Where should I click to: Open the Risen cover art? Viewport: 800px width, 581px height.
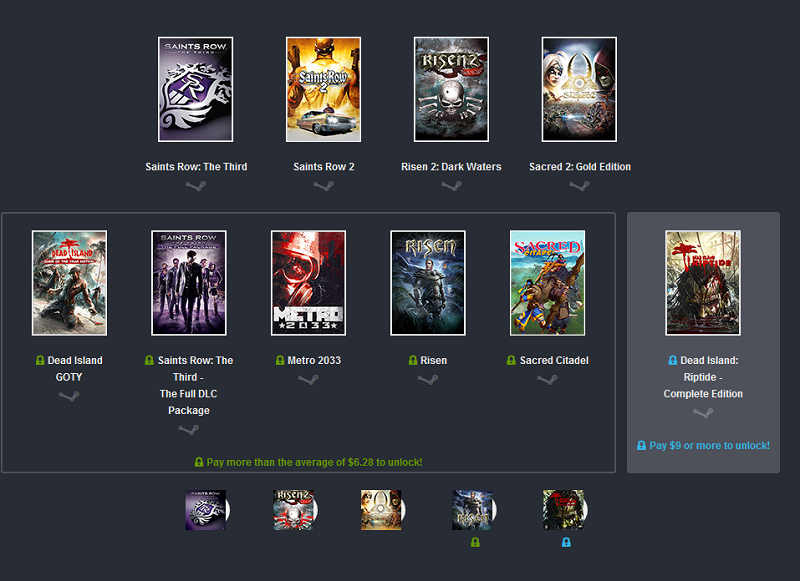(x=428, y=283)
